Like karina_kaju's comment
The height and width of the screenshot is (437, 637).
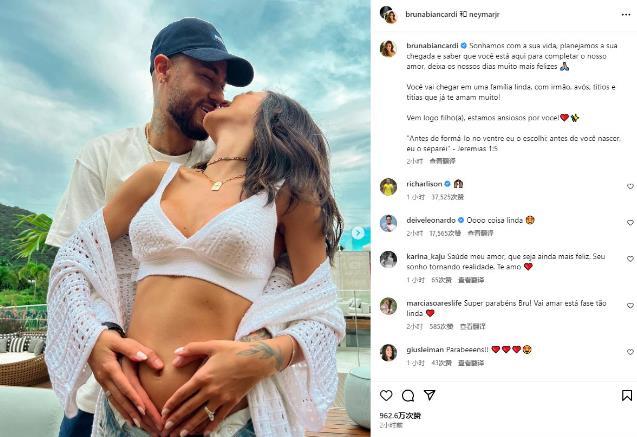tap(630, 259)
